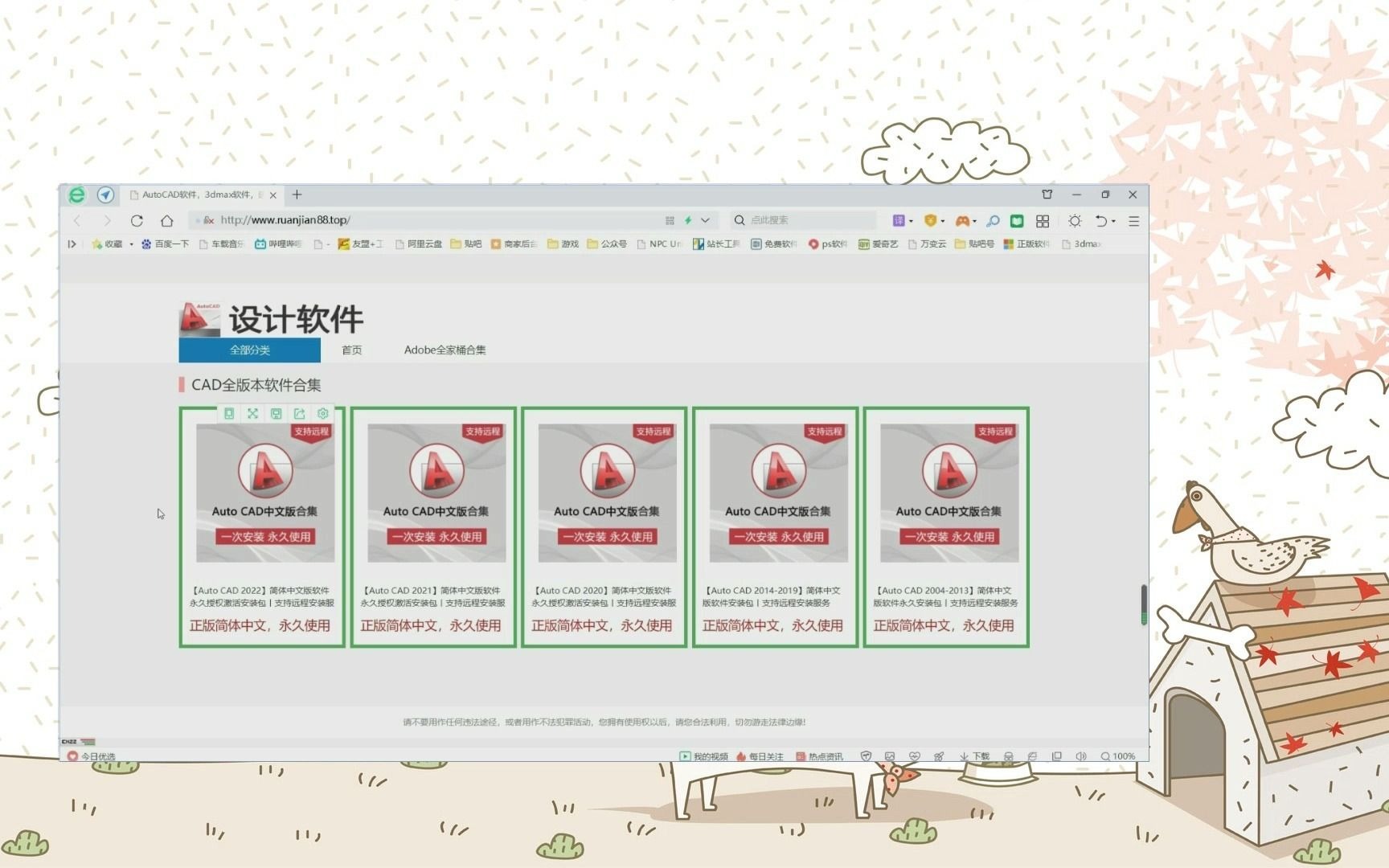Image resolution: width=1389 pixels, height=868 pixels.
Task: Click the green square extension icon
Action: coord(1017,220)
